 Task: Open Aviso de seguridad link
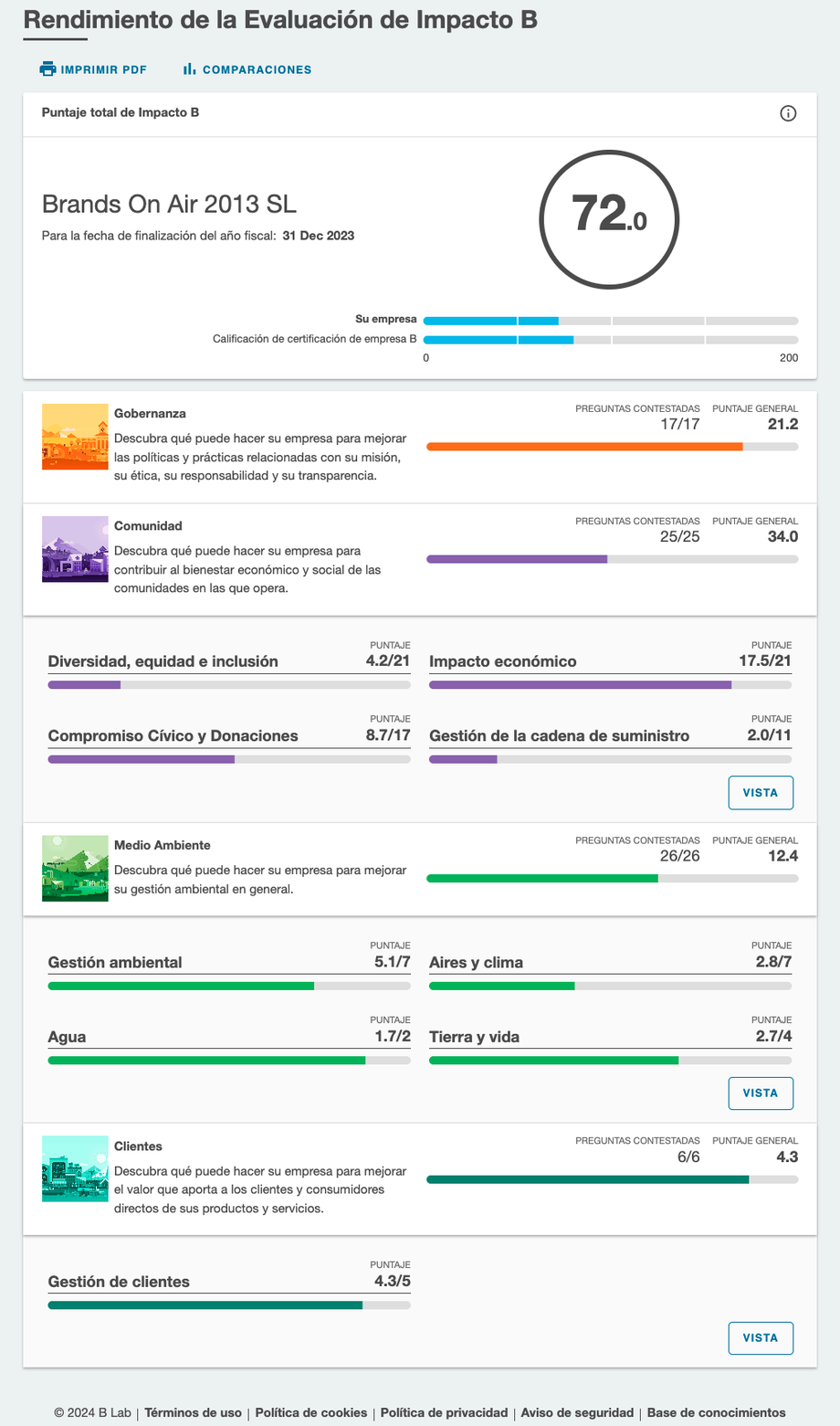tap(577, 1412)
